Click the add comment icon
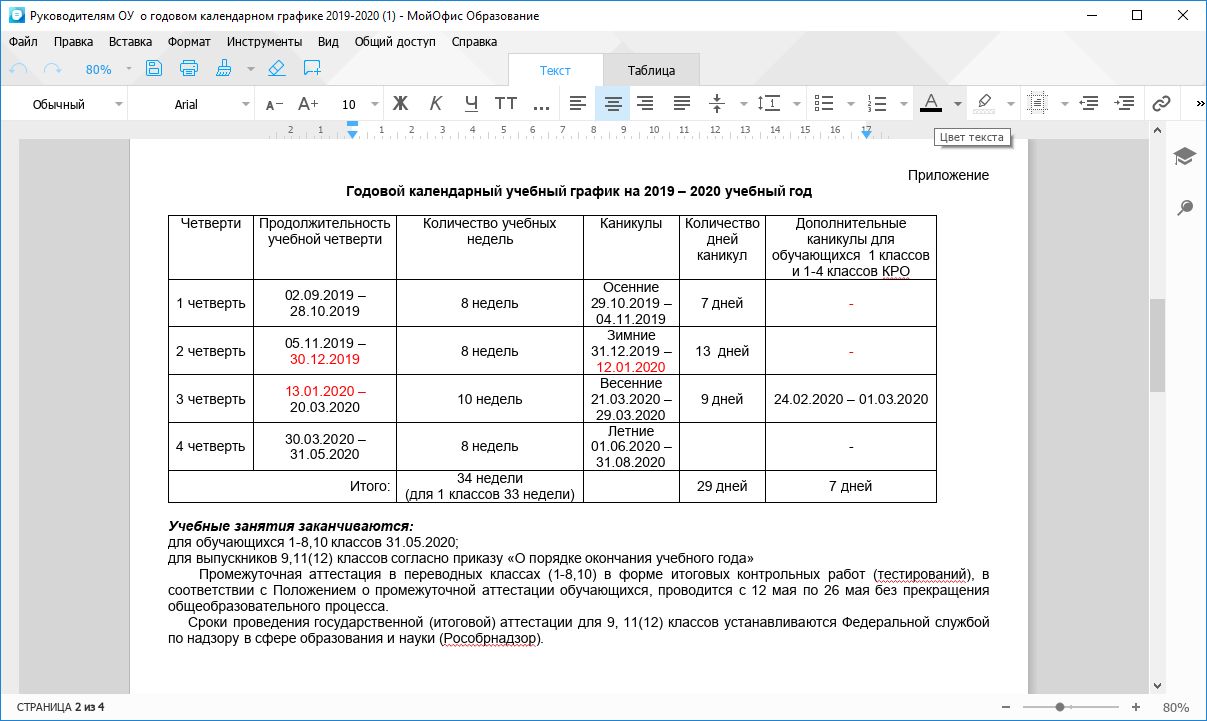Viewport: 1207px width, 721px height. pos(312,69)
